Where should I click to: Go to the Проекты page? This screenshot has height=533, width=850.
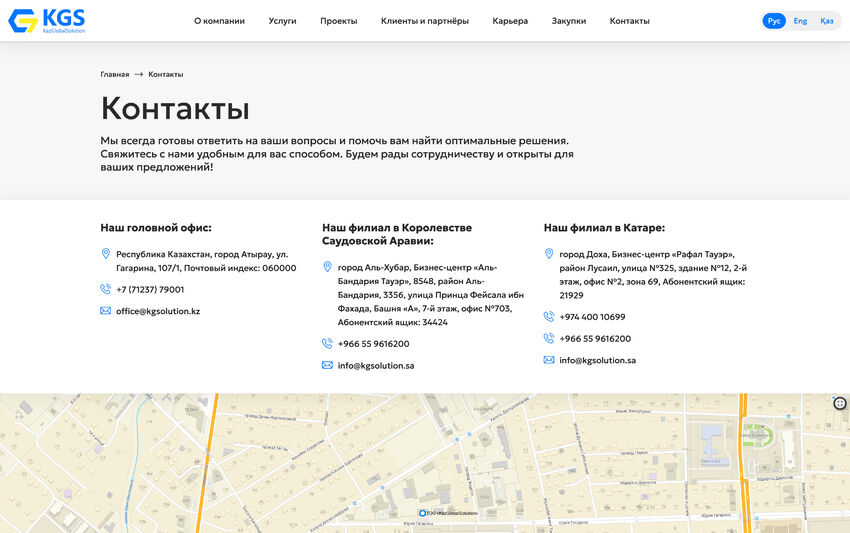click(338, 21)
